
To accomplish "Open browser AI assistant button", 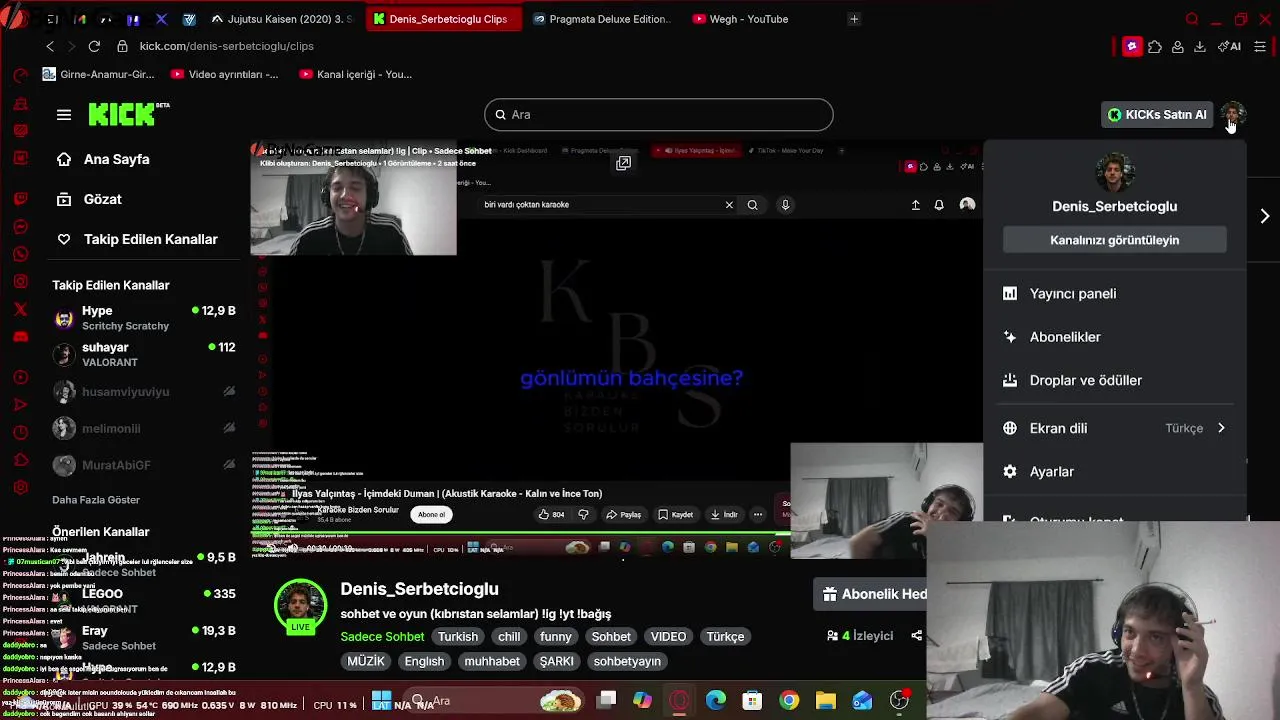I will tap(1230, 46).
